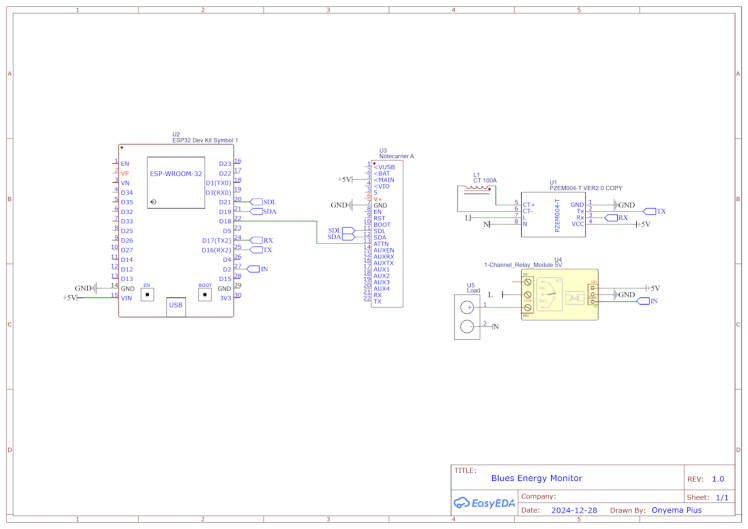748x529 pixels.
Task: Select the SDA net flag at the Notecarrier SDA pin
Action: (342, 237)
